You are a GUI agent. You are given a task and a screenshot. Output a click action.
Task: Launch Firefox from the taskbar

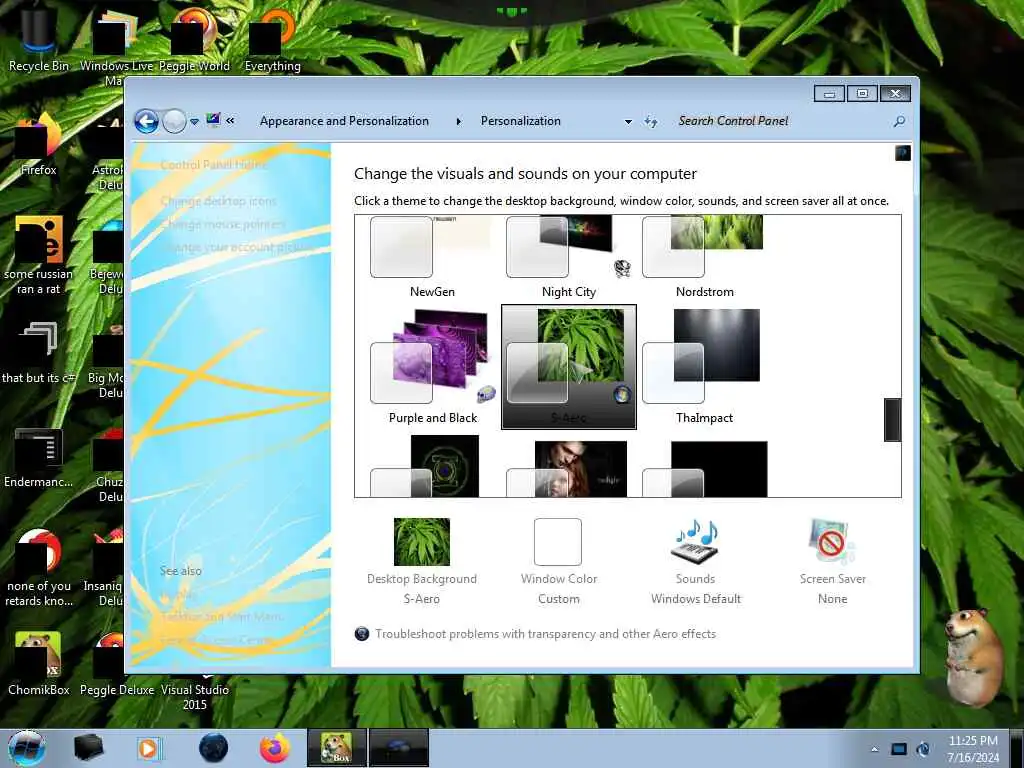(x=275, y=748)
